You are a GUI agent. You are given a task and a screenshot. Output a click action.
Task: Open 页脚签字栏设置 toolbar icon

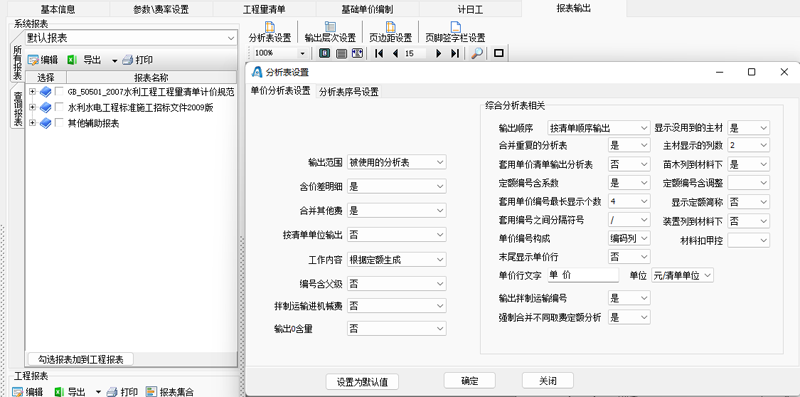coord(455,27)
